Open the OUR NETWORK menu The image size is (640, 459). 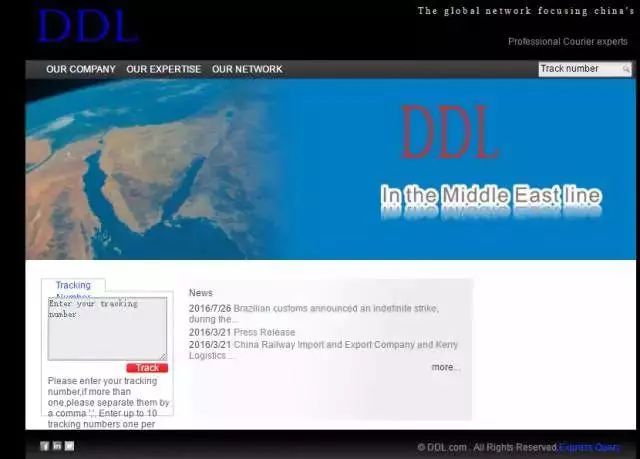[247, 69]
